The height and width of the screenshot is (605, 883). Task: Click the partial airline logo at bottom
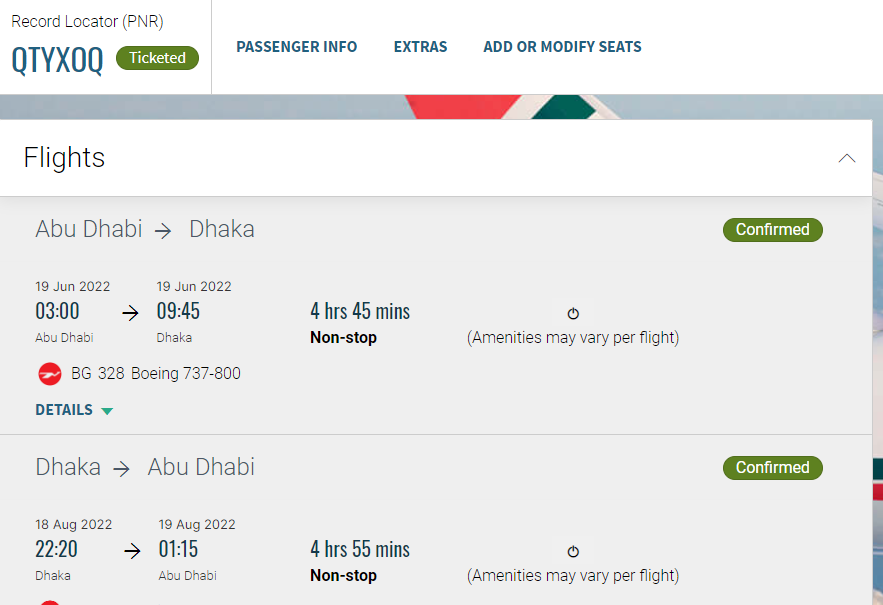click(x=50, y=602)
